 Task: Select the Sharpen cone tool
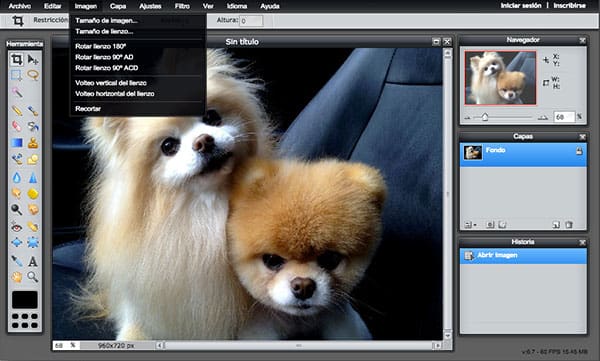pos(33,177)
